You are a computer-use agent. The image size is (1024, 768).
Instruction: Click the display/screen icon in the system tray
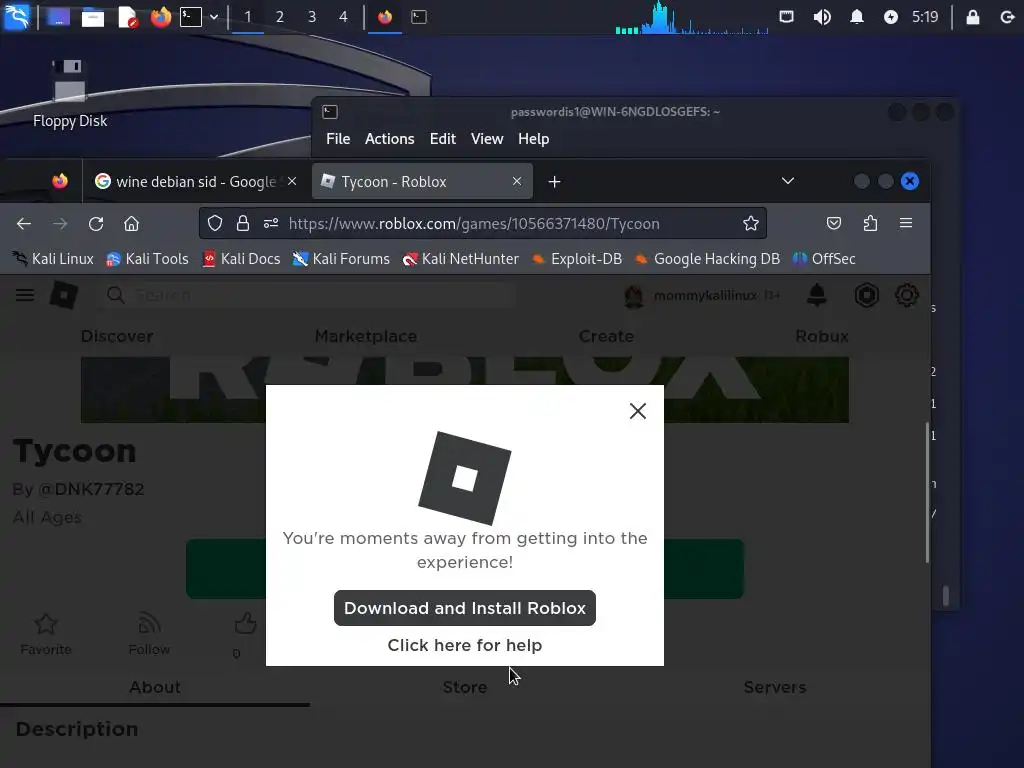[786, 17]
